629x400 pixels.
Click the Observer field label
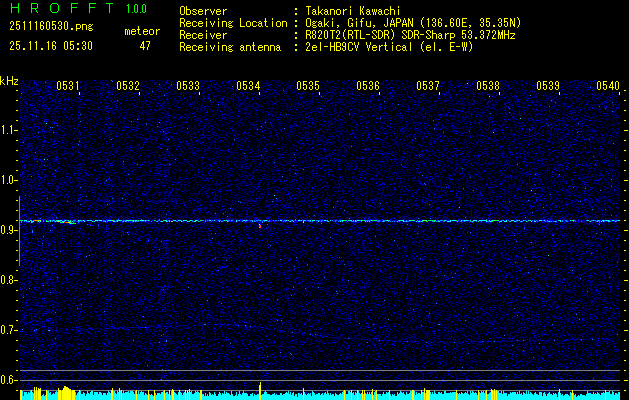click(x=203, y=11)
